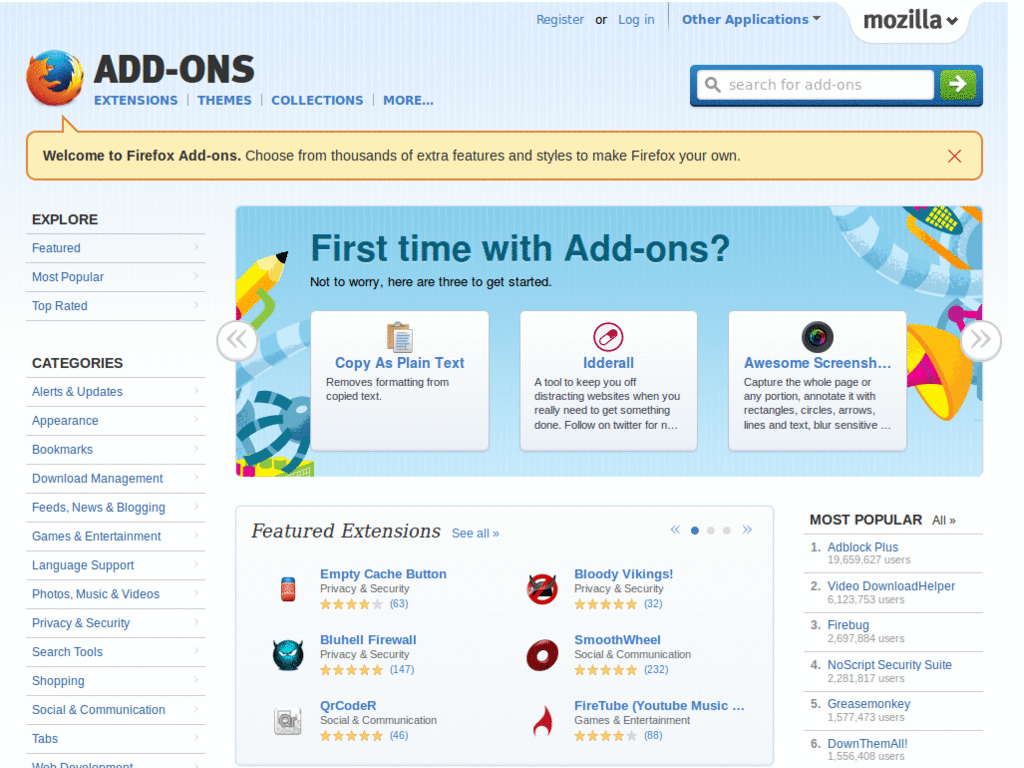Image resolution: width=1024 pixels, height=768 pixels.
Task: Click Copy As Plain Text clipboard icon
Action: click(x=400, y=337)
